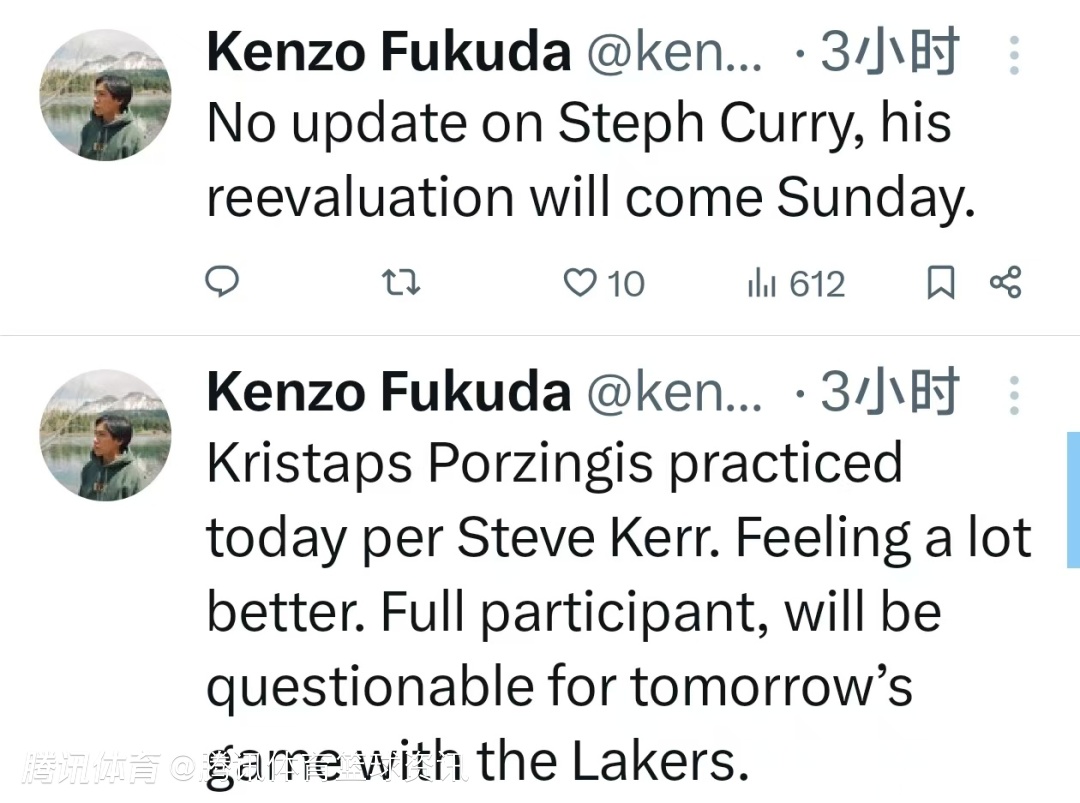
Task: Bookmark the Steph Curry tweet
Action: [940, 284]
